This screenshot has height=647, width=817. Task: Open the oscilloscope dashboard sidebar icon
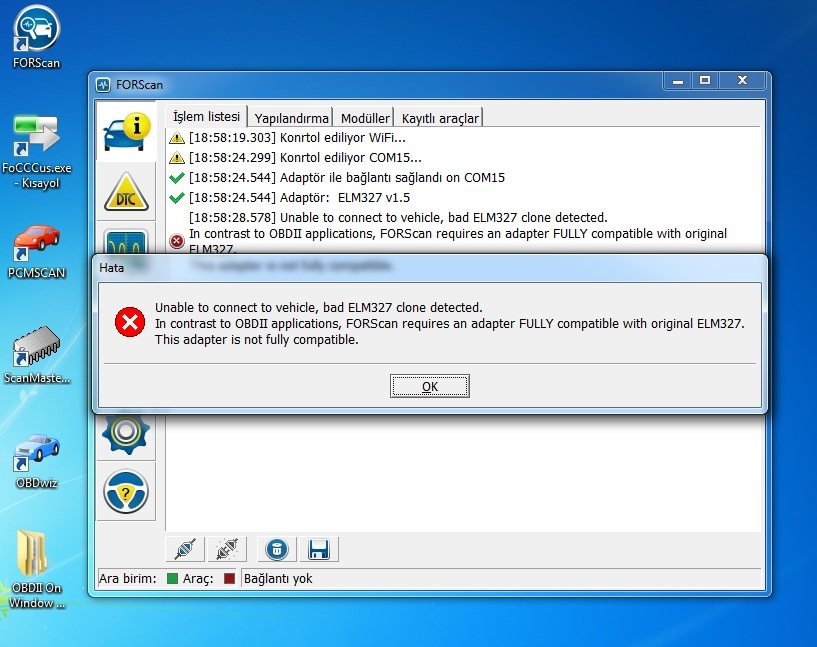126,241
